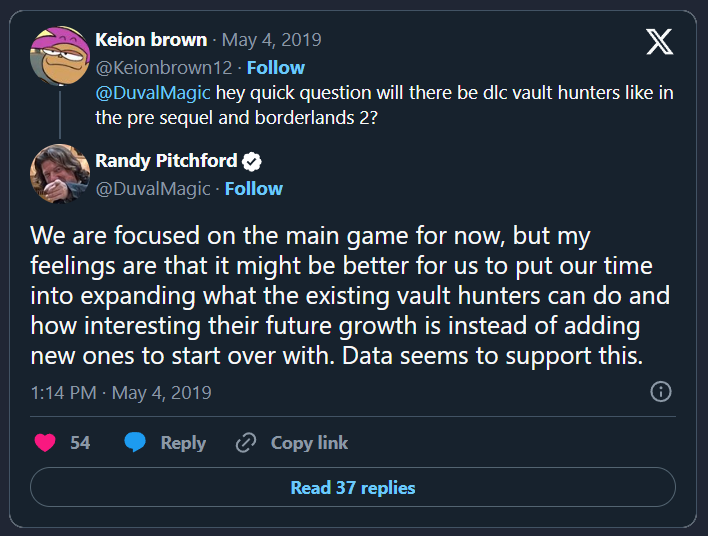Click the Reply label

point(183,443)
